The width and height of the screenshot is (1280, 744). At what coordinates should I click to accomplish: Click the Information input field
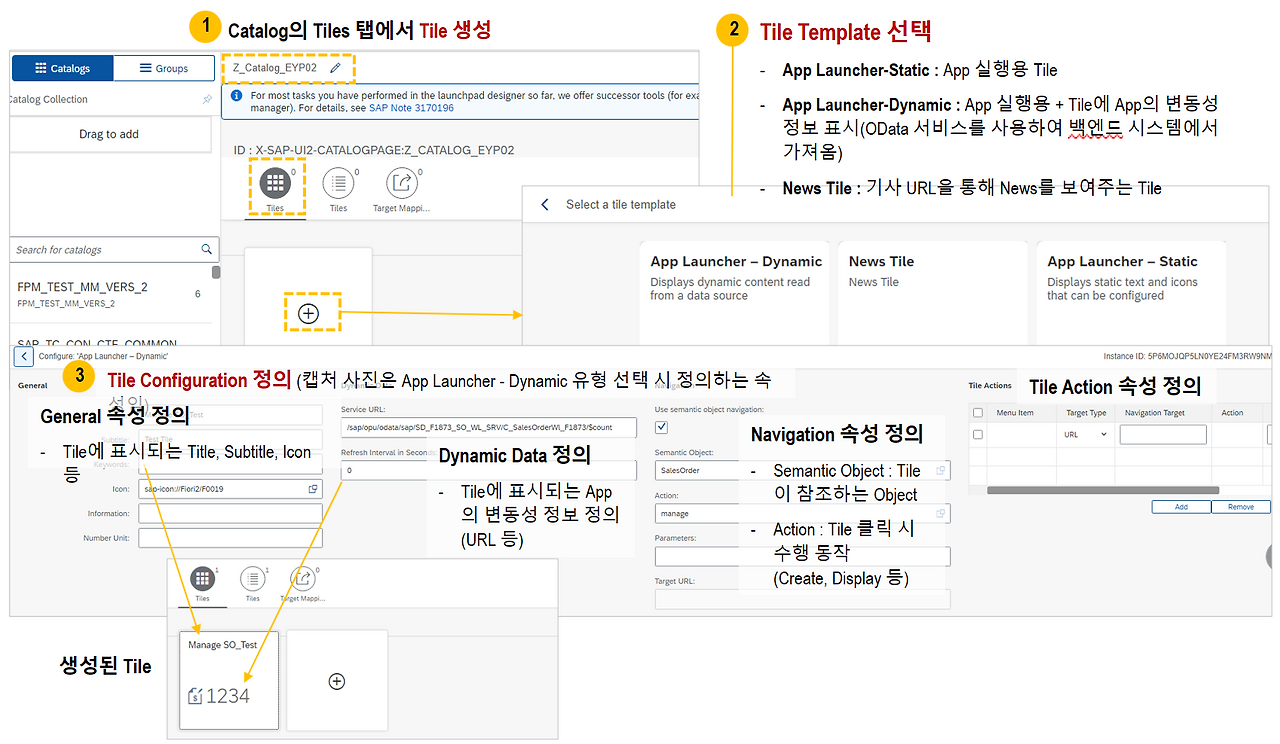click(x=230, y=513)
